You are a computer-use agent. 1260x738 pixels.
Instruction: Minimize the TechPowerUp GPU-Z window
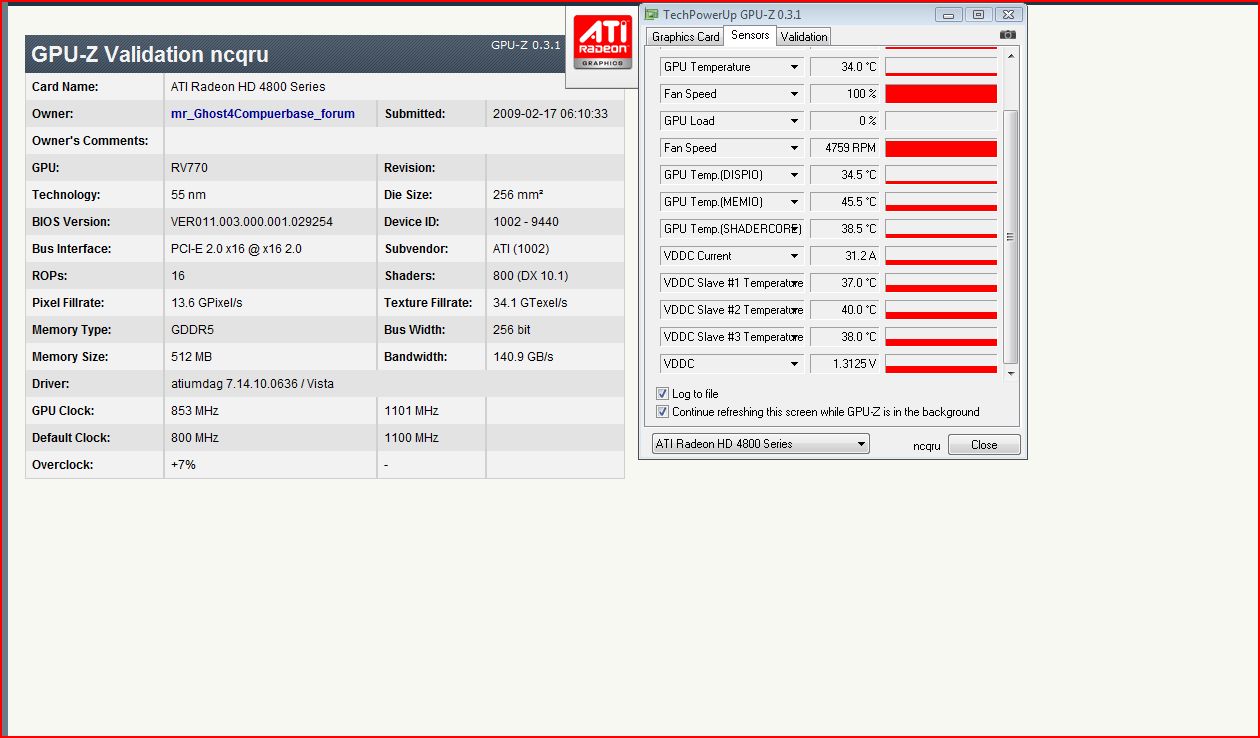pos(950,14)
